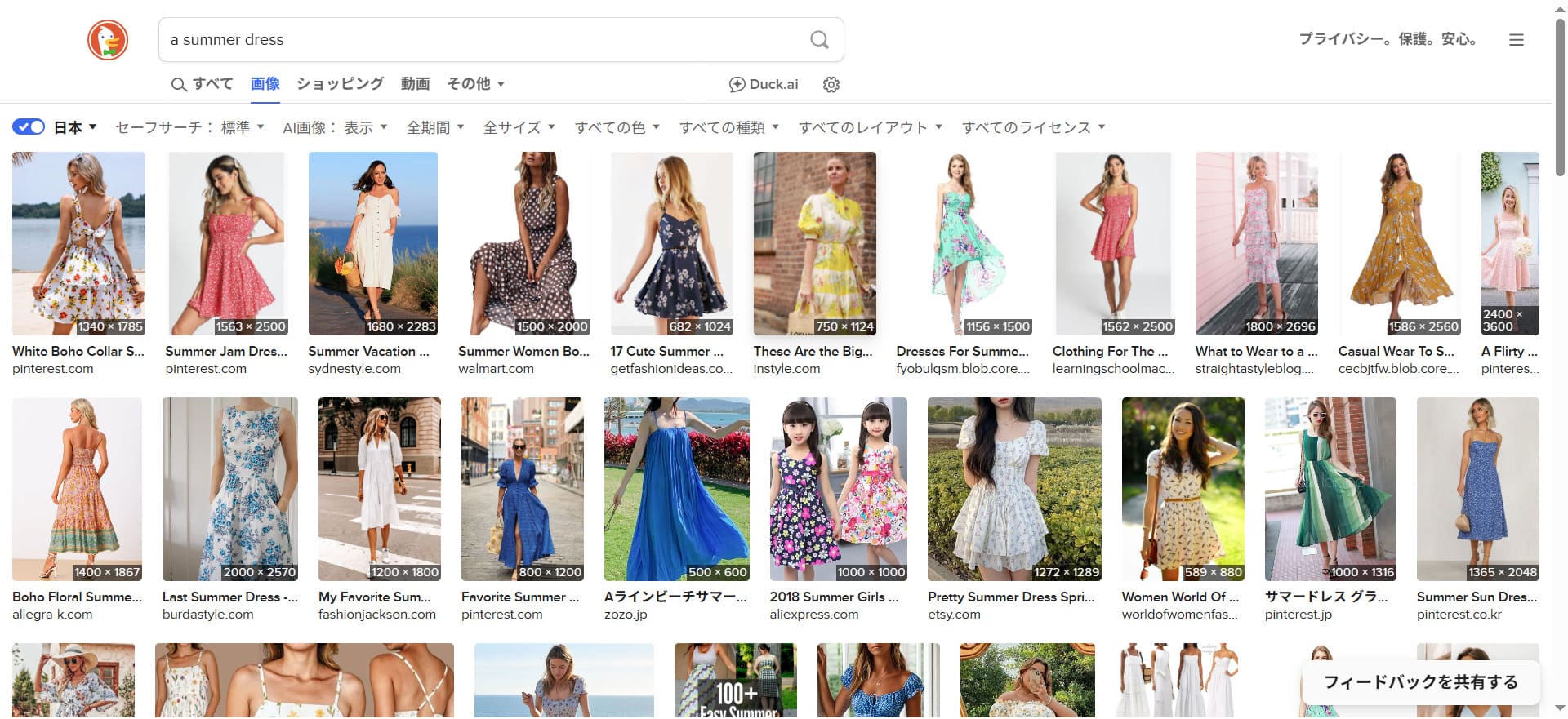Click the aliexpress.com source link

(x=814, y=615)
